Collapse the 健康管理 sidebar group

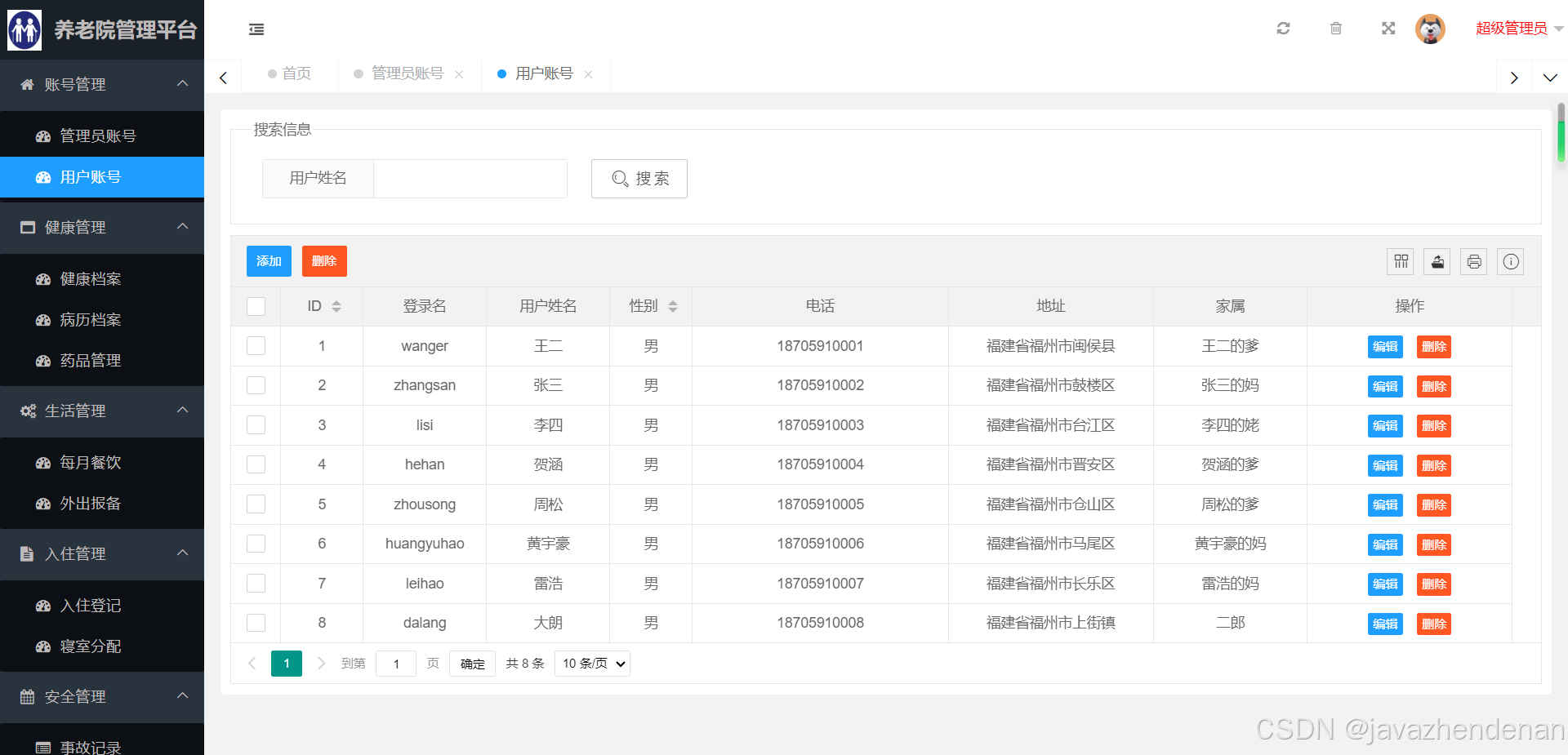[x=102, y=228]
